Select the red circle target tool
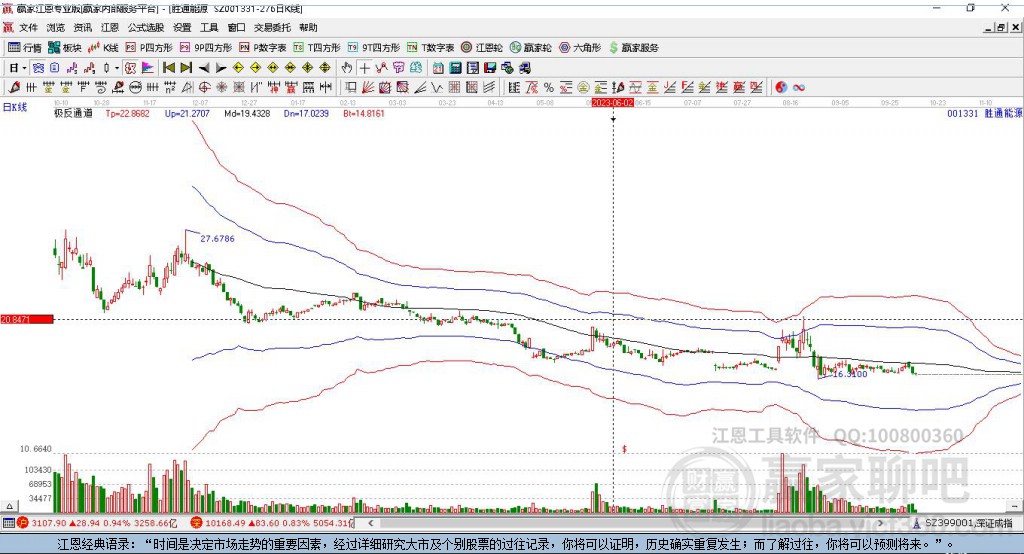Image resolution: width=1024 pixels, height=554 pixels. click(204, 88)
